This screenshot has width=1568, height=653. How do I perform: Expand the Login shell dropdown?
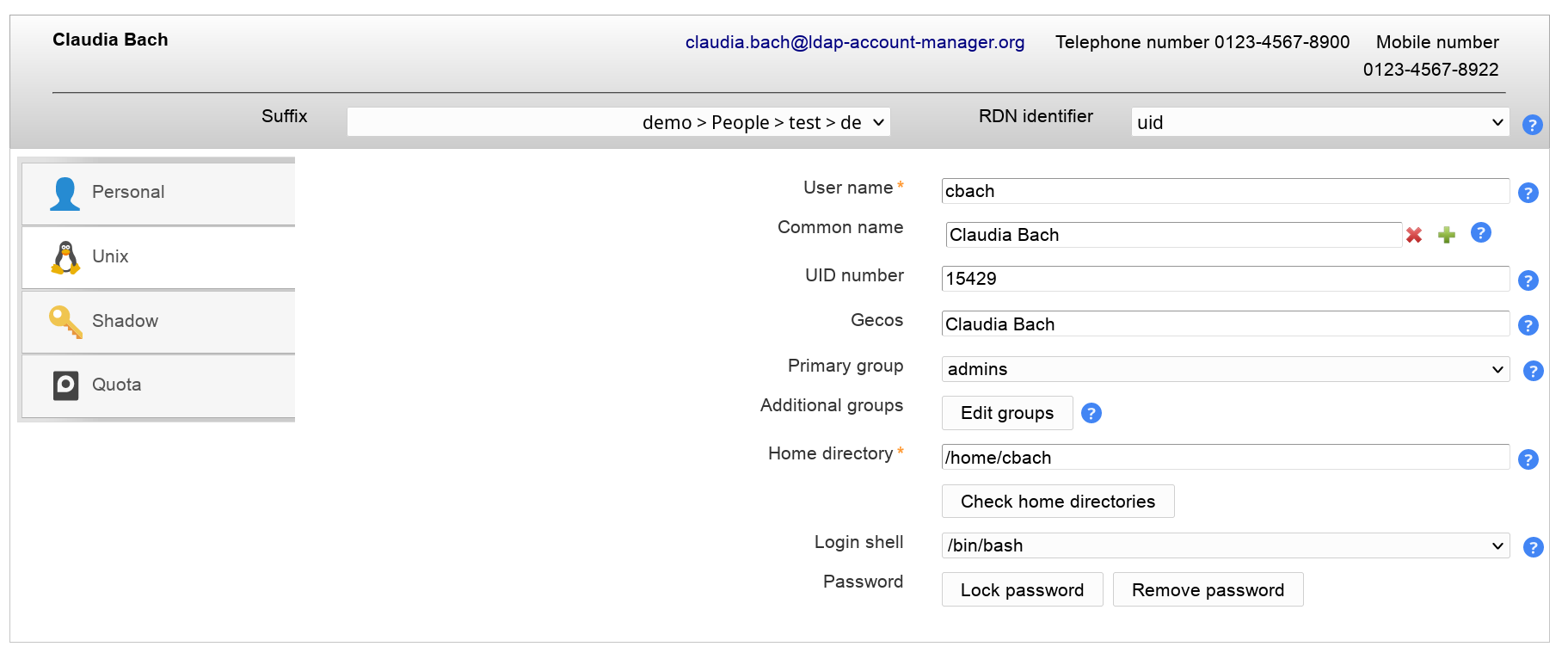click(1225, 545)
